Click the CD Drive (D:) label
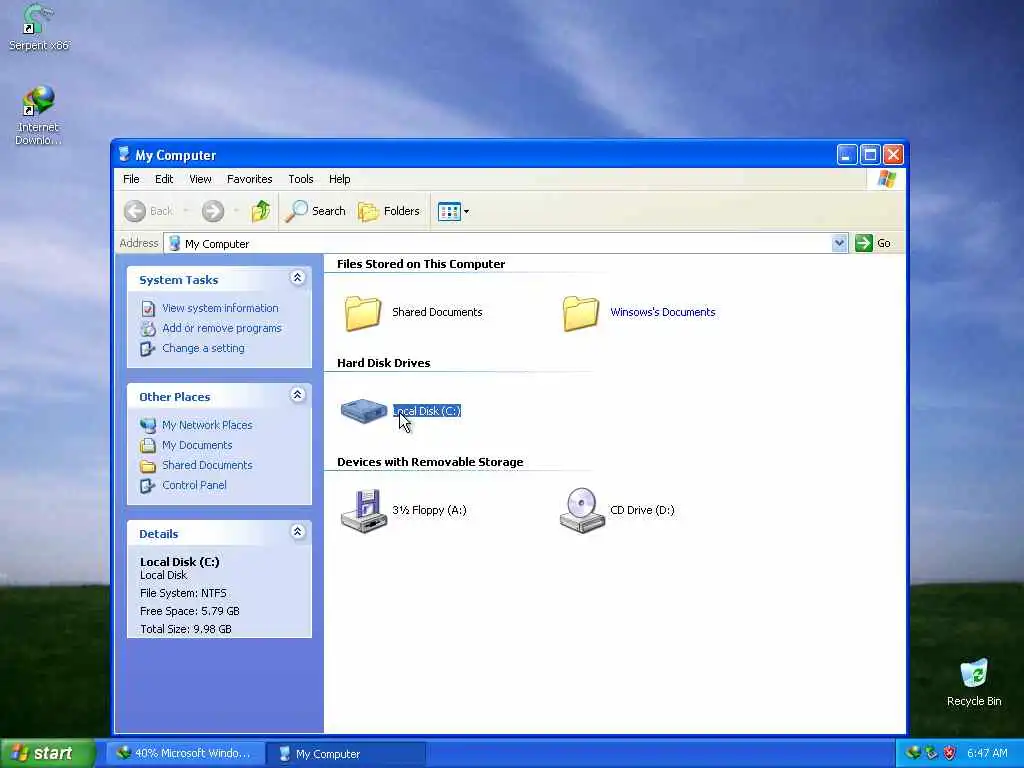This screenshot has height=768, width=1024. click(642, 510)
